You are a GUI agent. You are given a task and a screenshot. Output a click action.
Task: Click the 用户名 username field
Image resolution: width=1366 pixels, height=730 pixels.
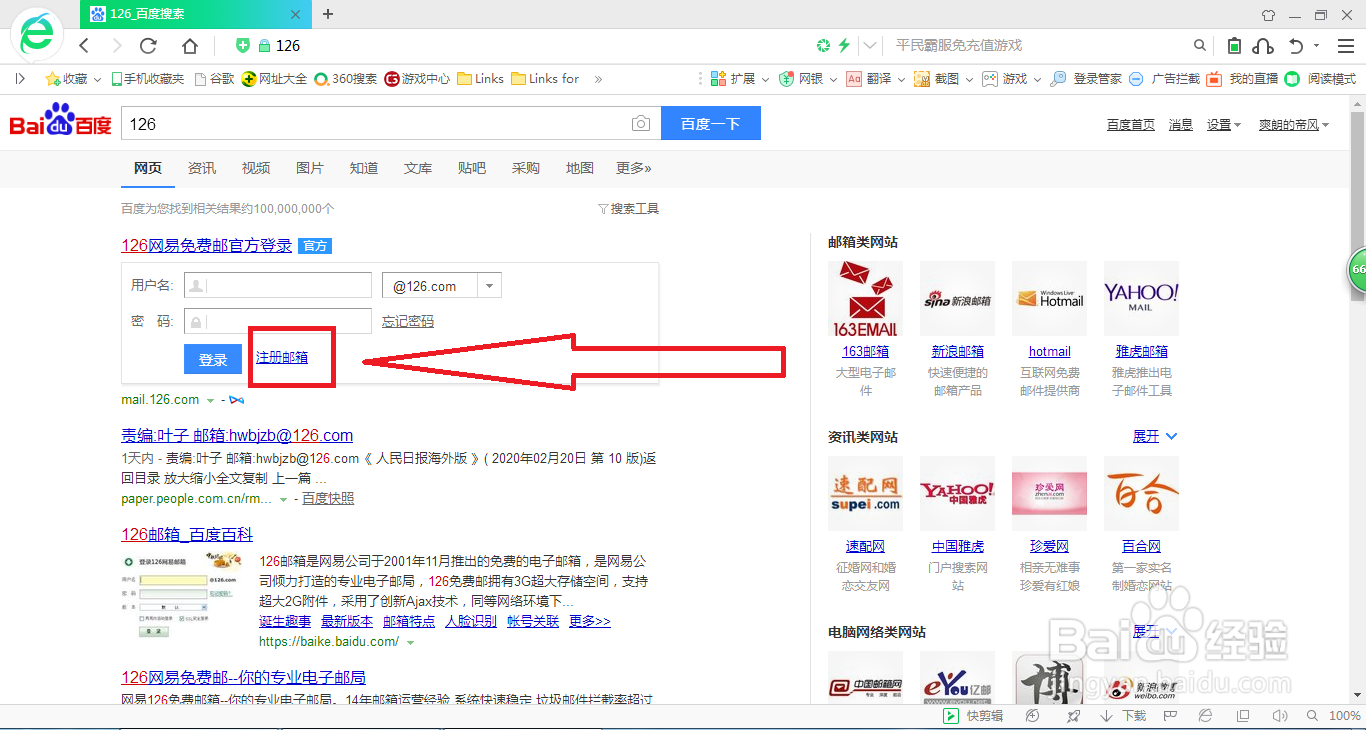[x=277, y=285]
